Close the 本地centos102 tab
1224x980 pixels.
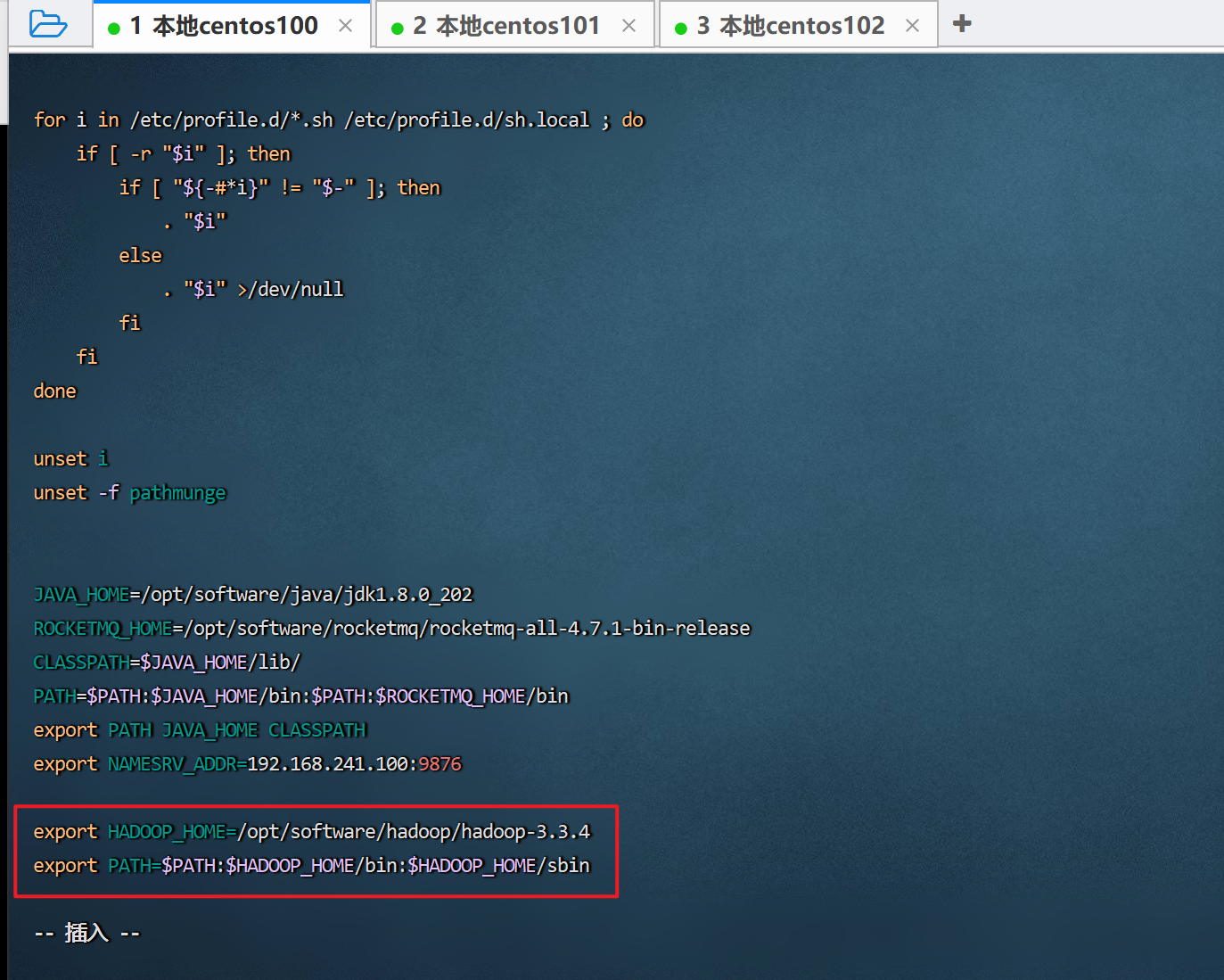coord(913,26)
